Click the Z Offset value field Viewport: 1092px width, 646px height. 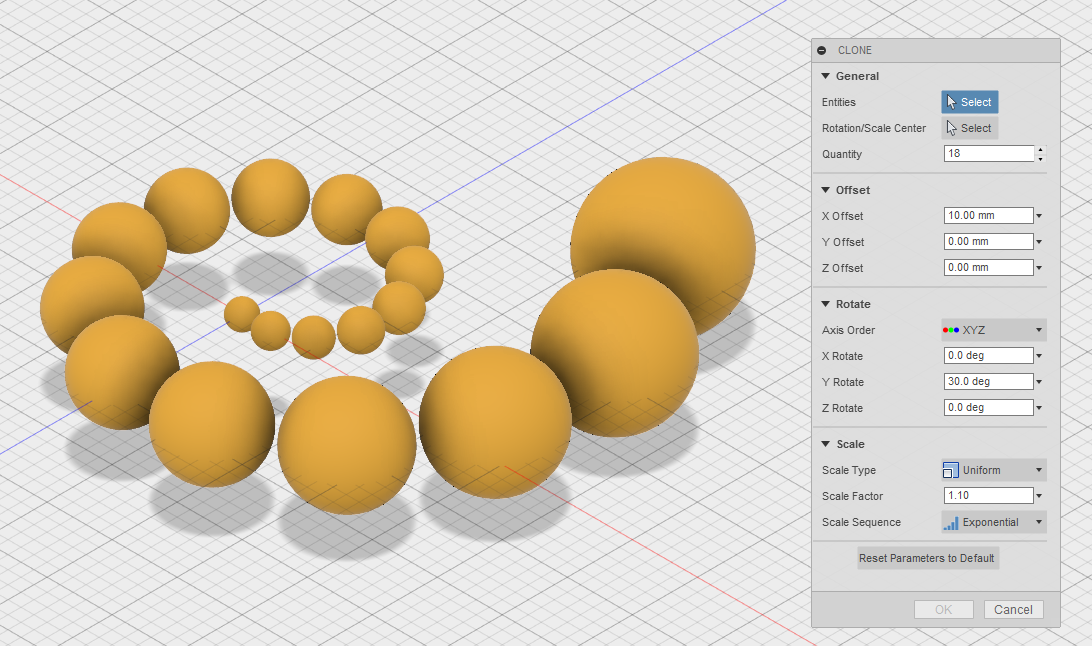[988, 267]
